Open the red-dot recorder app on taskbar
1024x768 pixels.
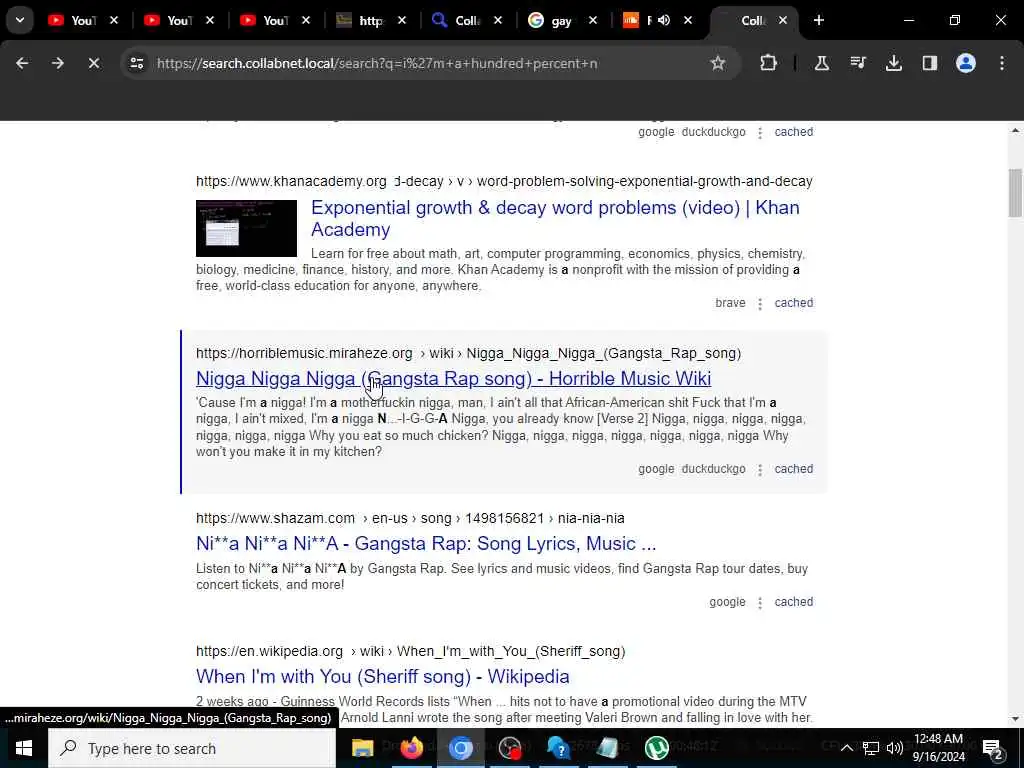509,748
